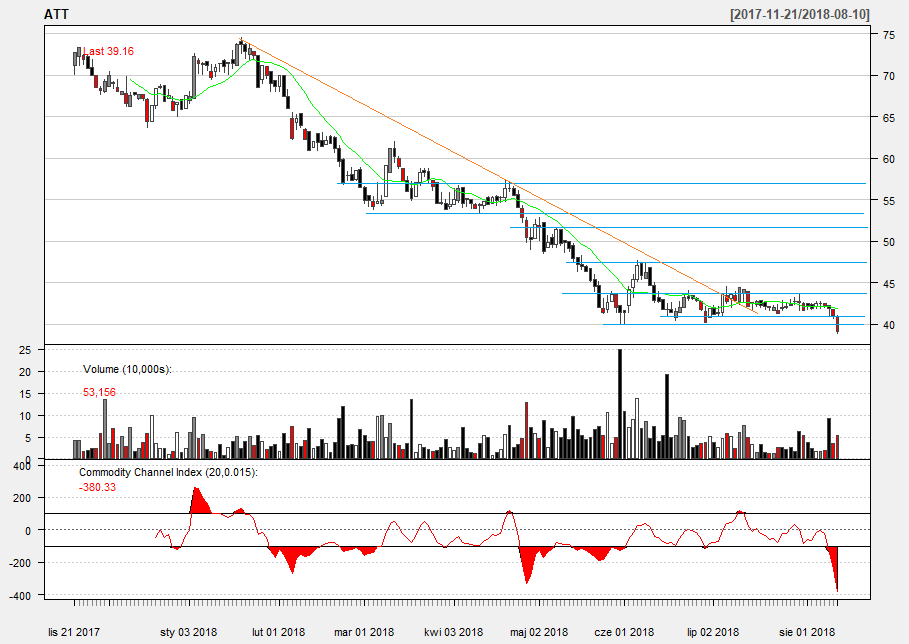Viewport: 909px width, 644px height.
Task: Click the 45 price axis label
Action: tap(888, 283)
